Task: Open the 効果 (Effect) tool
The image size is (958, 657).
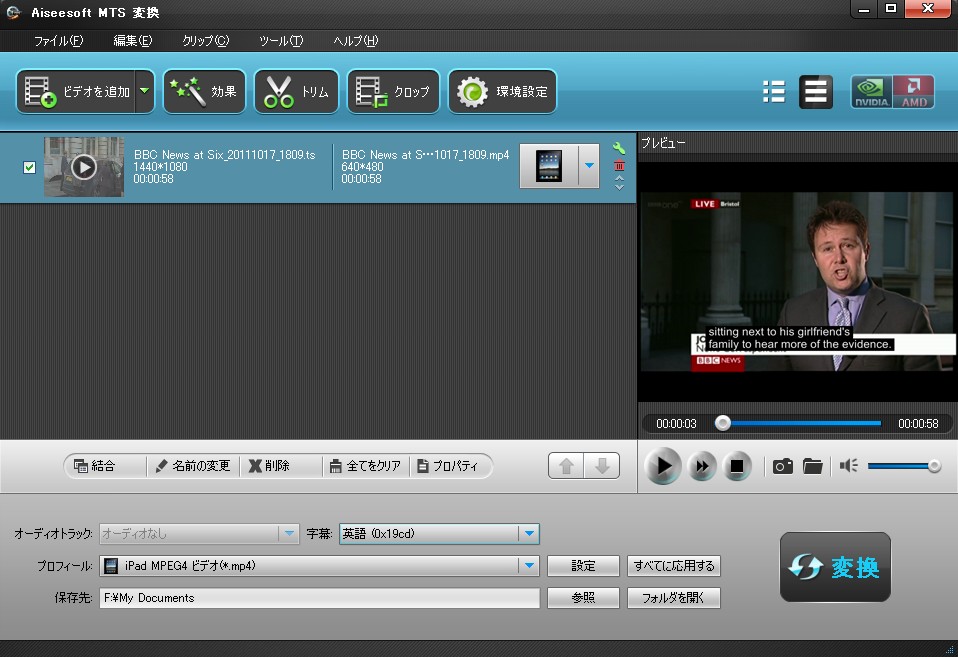Action: [204, 92]
